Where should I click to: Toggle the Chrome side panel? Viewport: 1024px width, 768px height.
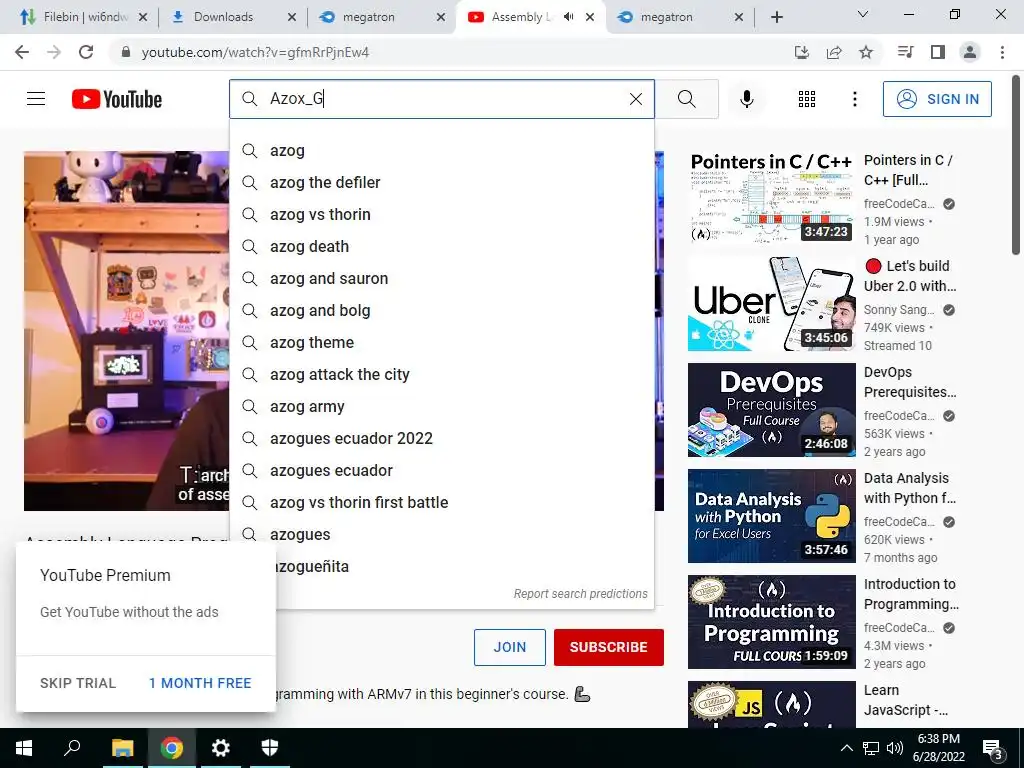tap(938, 52)
